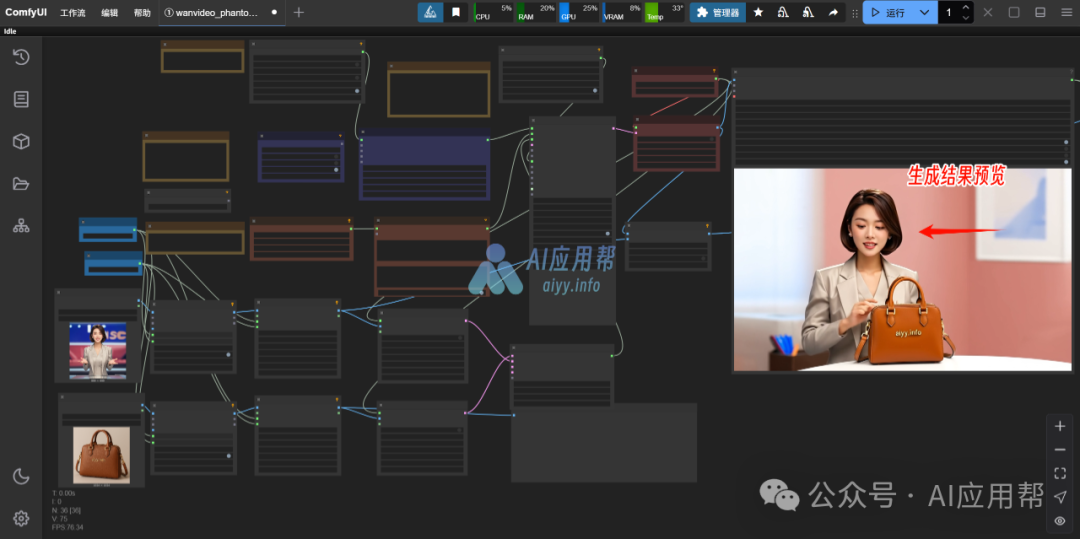The image size is (1080, 539).
Task: Click the star icon next to 管理器
Action: coord(758,12)
